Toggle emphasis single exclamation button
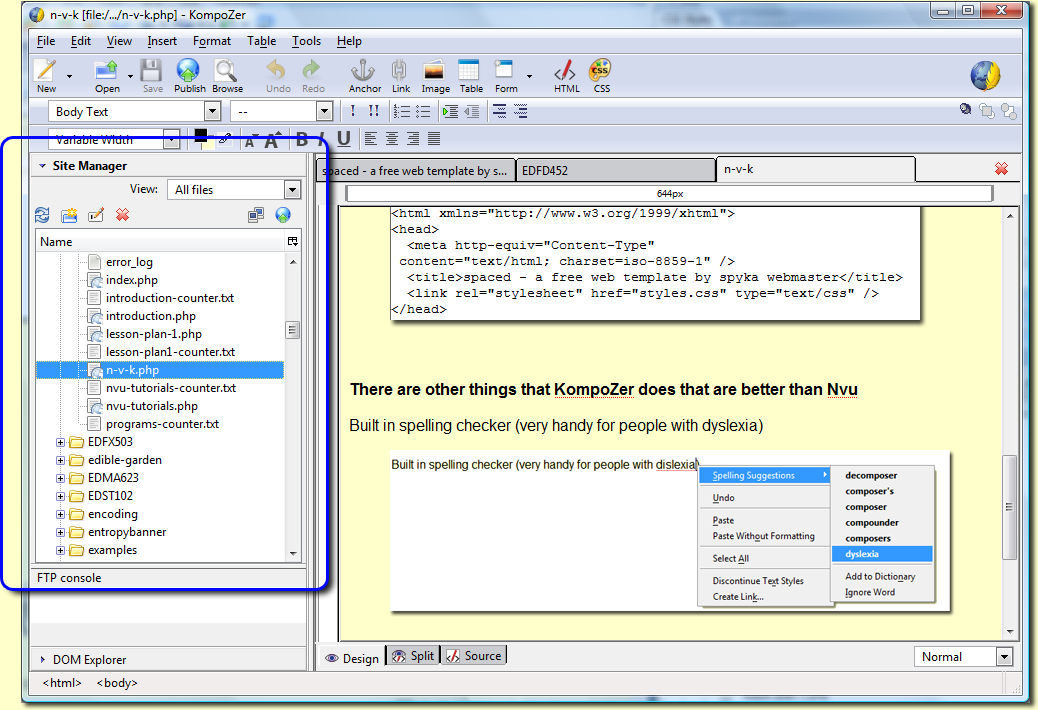 353,111
